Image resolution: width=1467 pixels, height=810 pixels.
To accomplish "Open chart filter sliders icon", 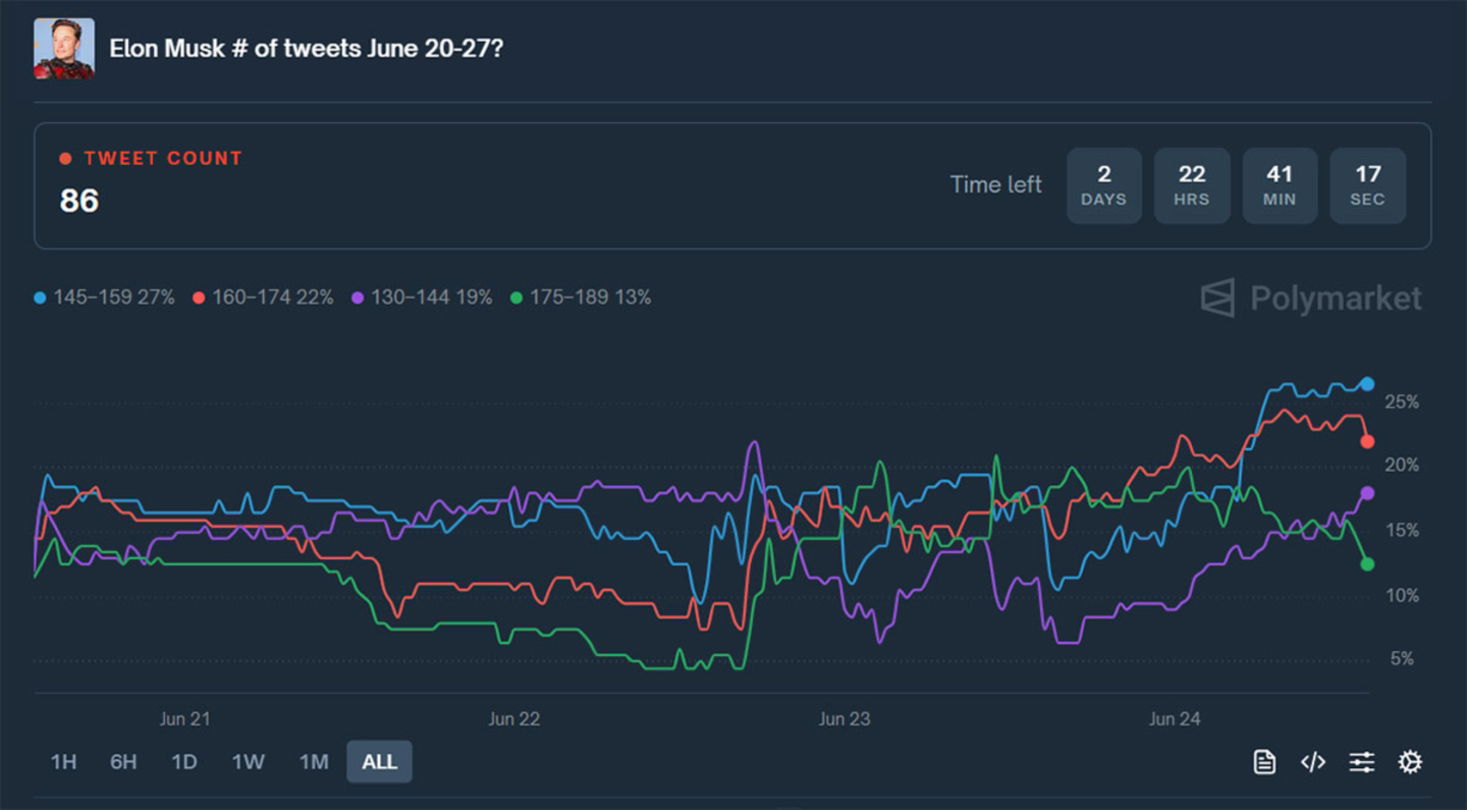I will pyautogui.click(x=1361, y=762).
